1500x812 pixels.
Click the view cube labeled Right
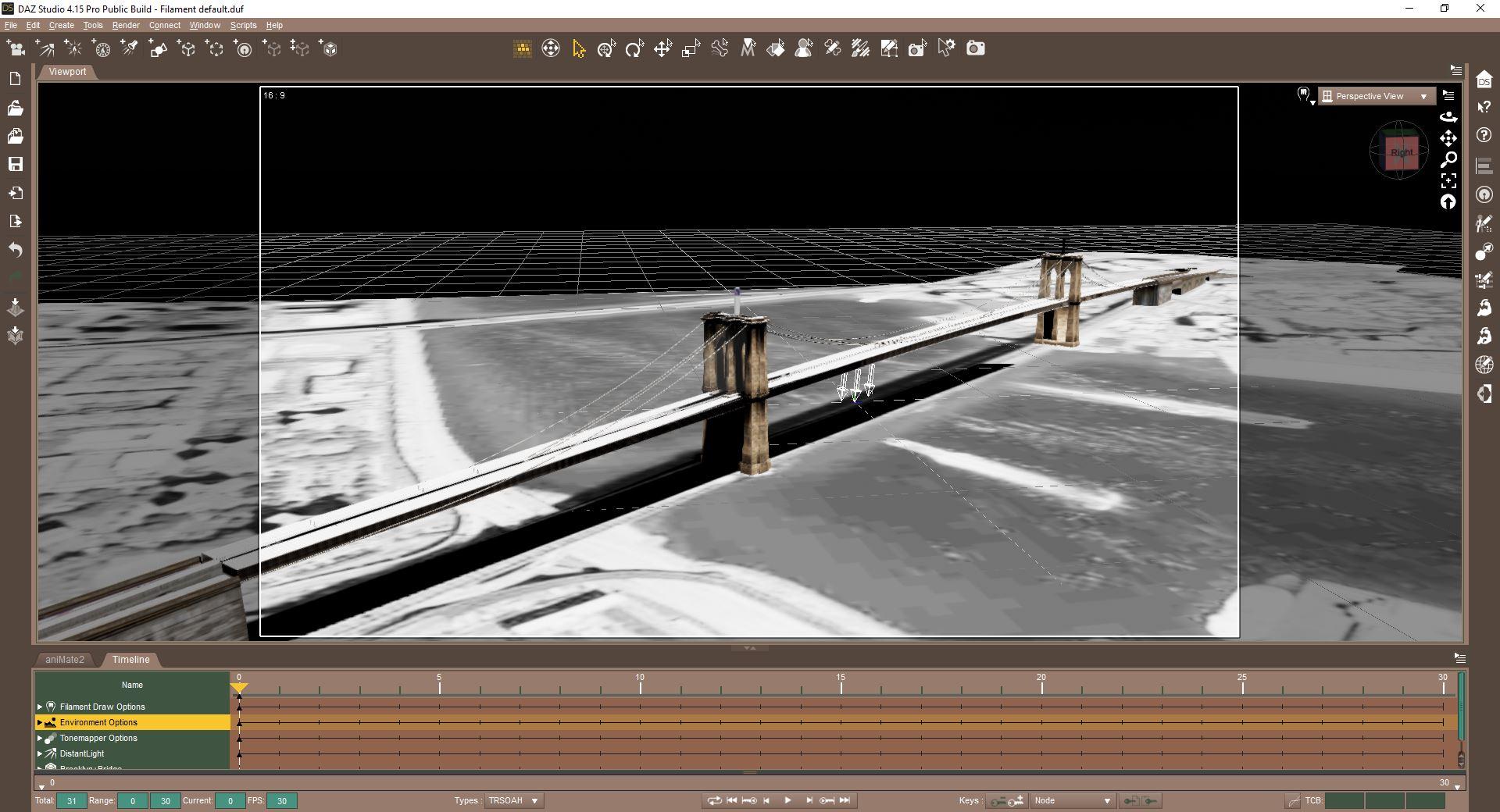1401,152
